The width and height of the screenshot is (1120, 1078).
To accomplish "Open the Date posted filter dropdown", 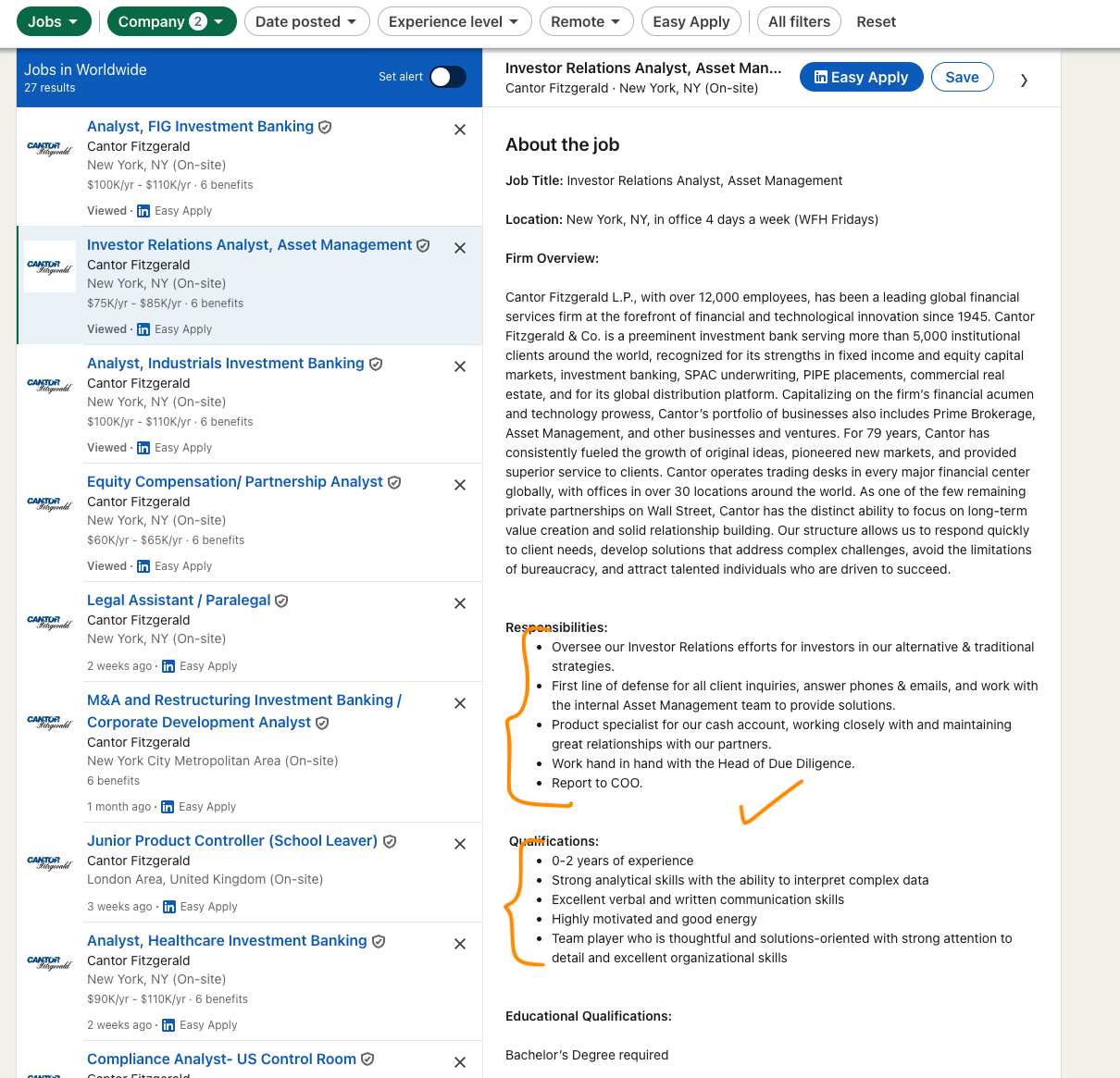I will tap(307, 21).
